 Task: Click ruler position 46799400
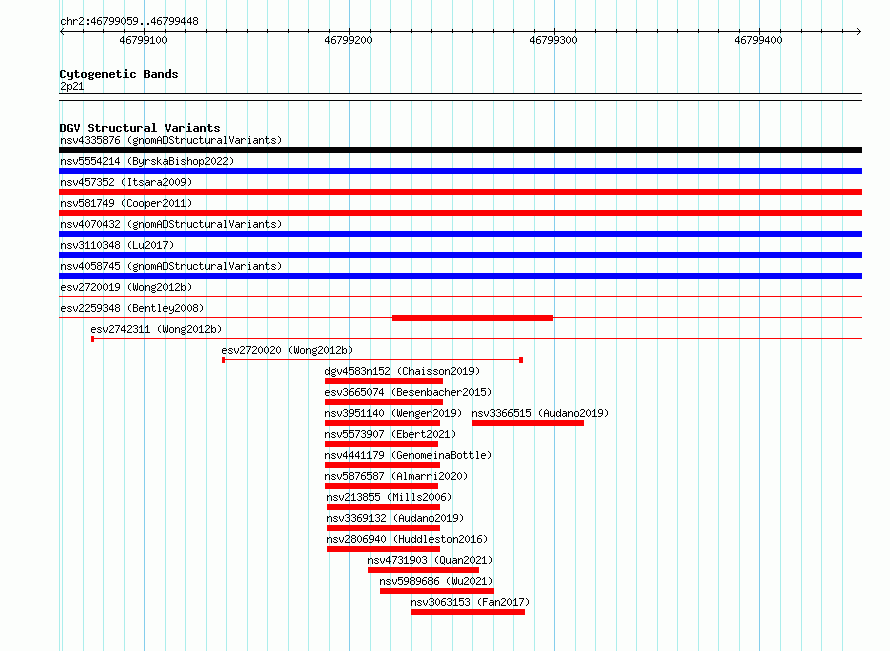[x=758, y=40]
